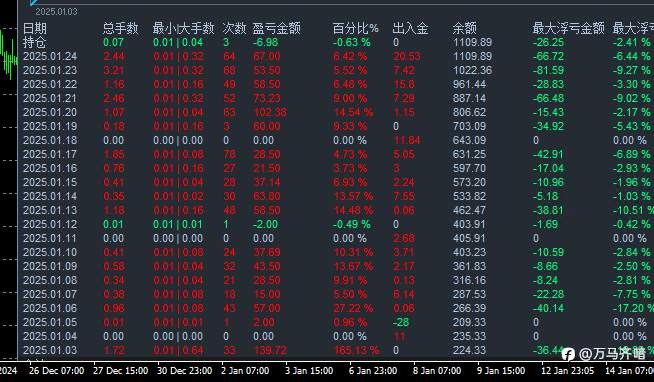Select the date 2025.01.05

tap(50, 322)
